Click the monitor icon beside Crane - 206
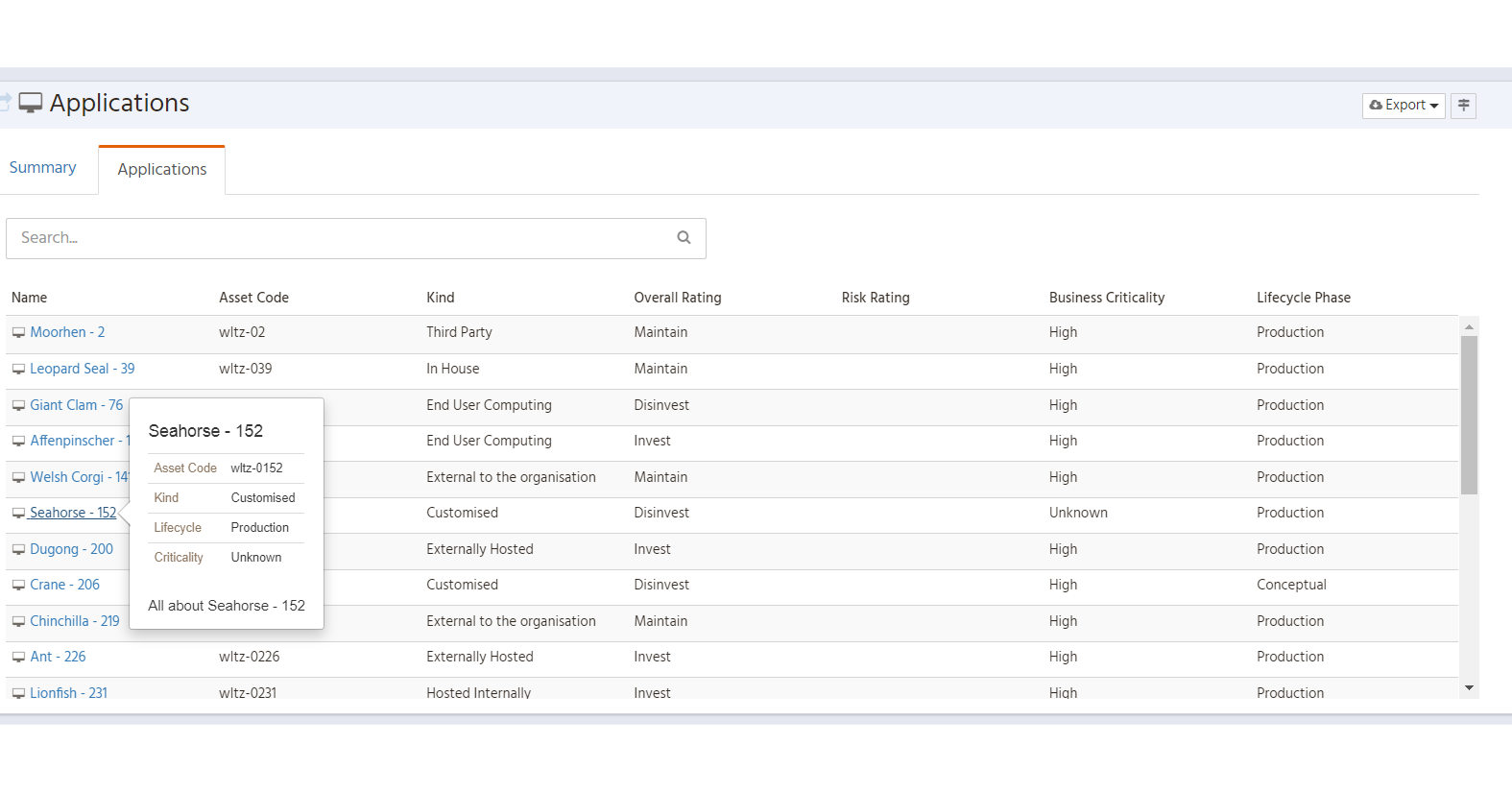 tap(18, 586)
